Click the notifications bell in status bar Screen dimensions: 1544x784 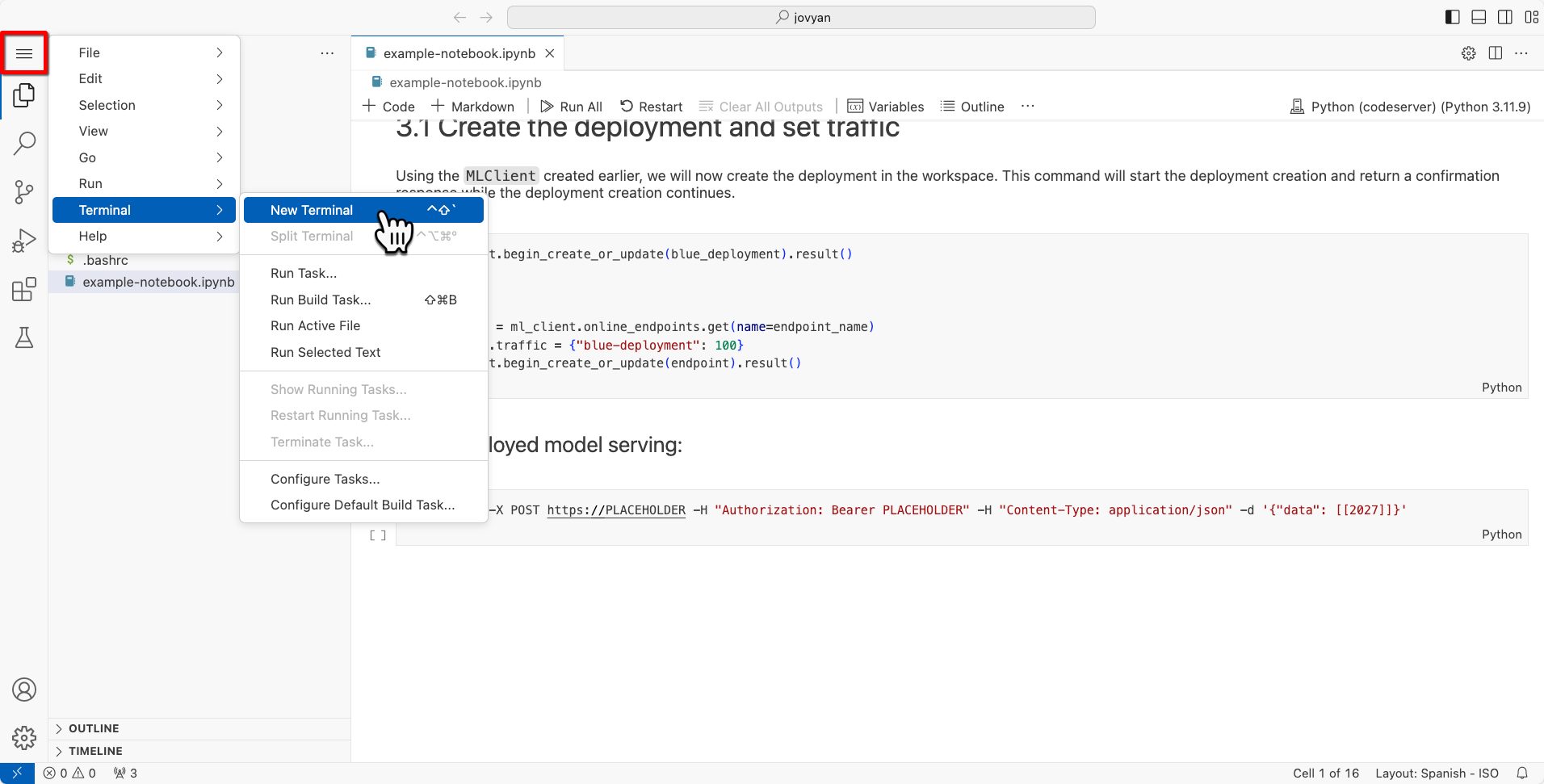pyautogui.click(x=1521, y=773)
